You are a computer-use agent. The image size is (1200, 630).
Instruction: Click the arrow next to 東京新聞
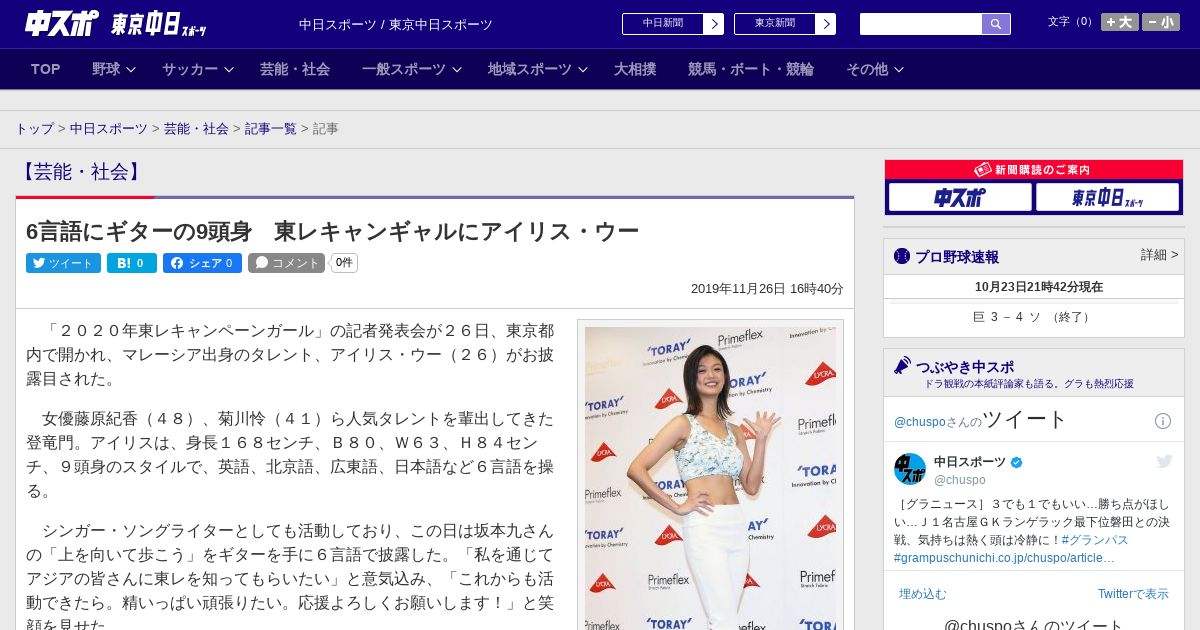point(826,24)
